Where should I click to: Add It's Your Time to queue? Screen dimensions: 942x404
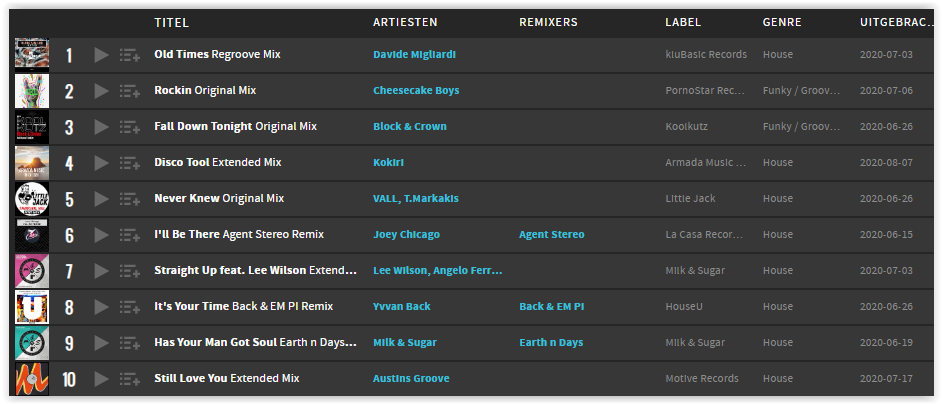click(x=129, y=307)
